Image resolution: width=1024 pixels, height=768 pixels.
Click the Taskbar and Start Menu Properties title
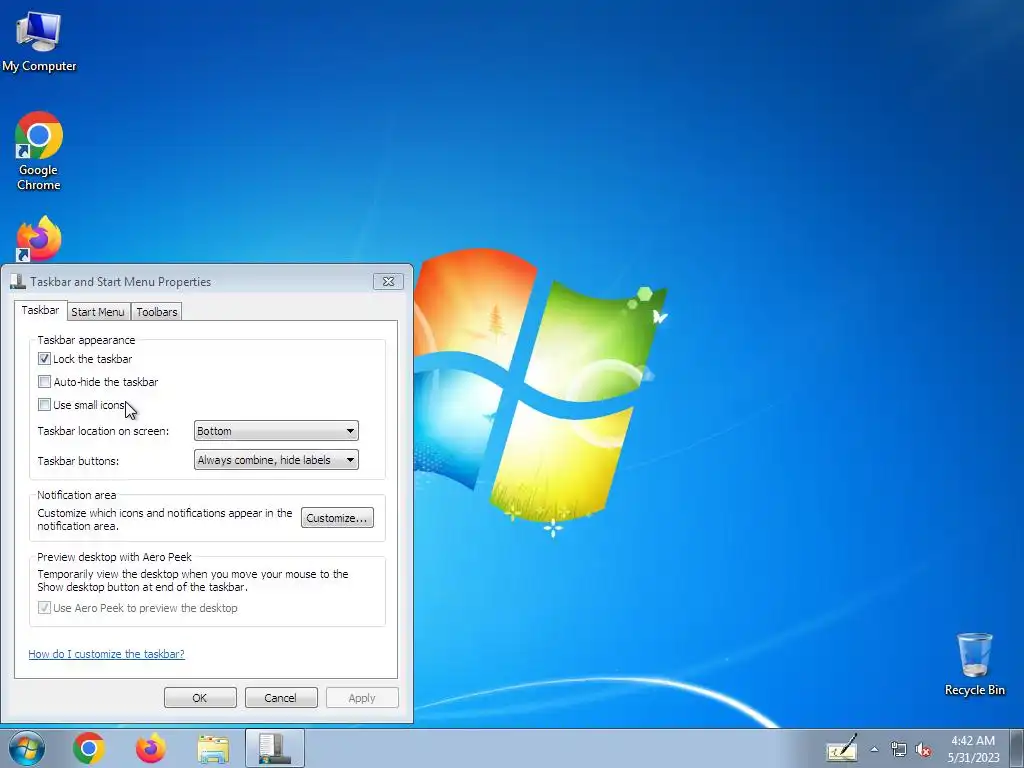click(x=120, y=282)
